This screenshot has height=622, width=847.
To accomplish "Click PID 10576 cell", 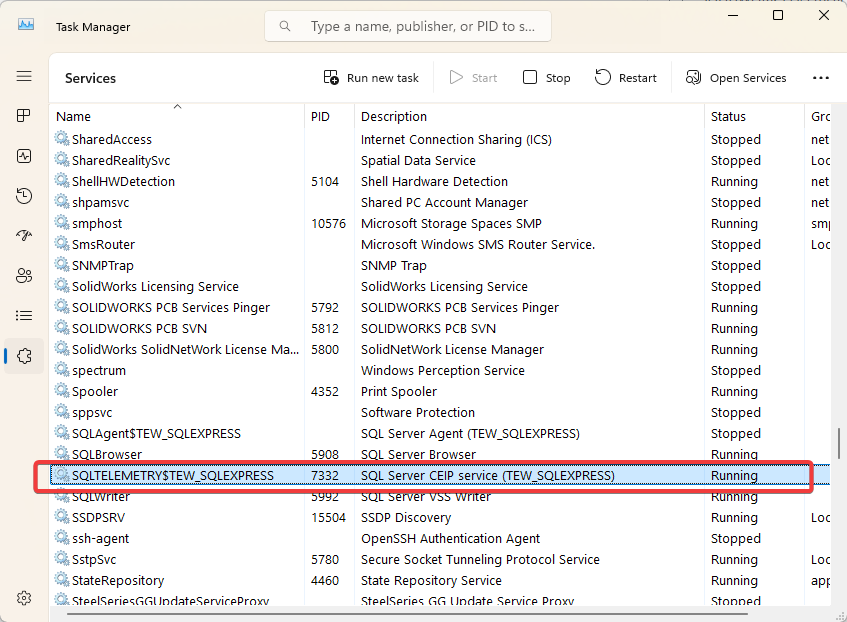I will tap(328, 224).
